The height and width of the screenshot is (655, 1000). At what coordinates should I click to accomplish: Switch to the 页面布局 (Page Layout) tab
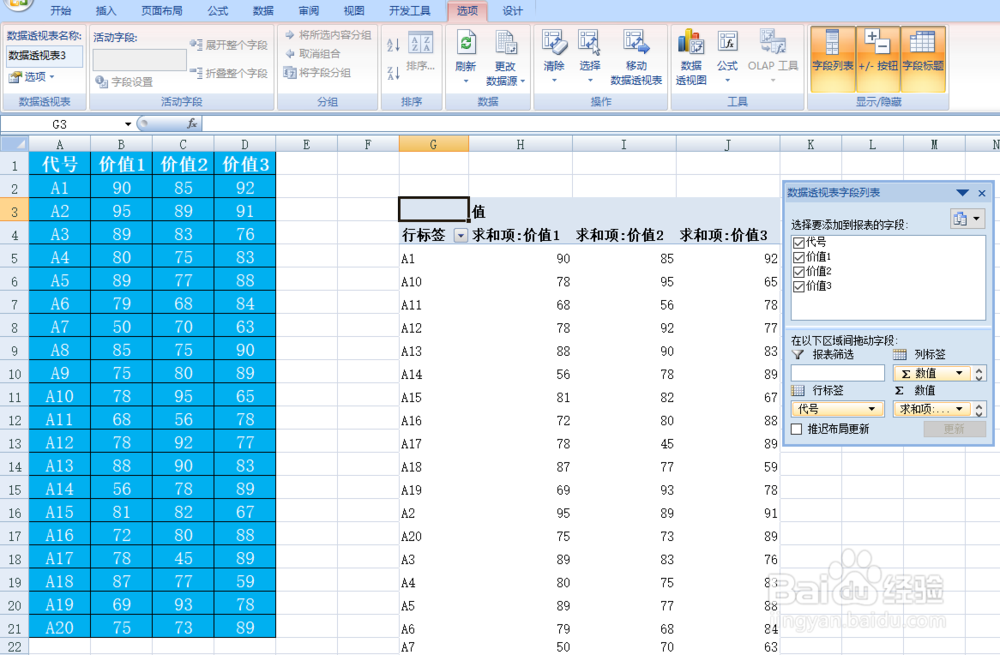tap(161, 11)
